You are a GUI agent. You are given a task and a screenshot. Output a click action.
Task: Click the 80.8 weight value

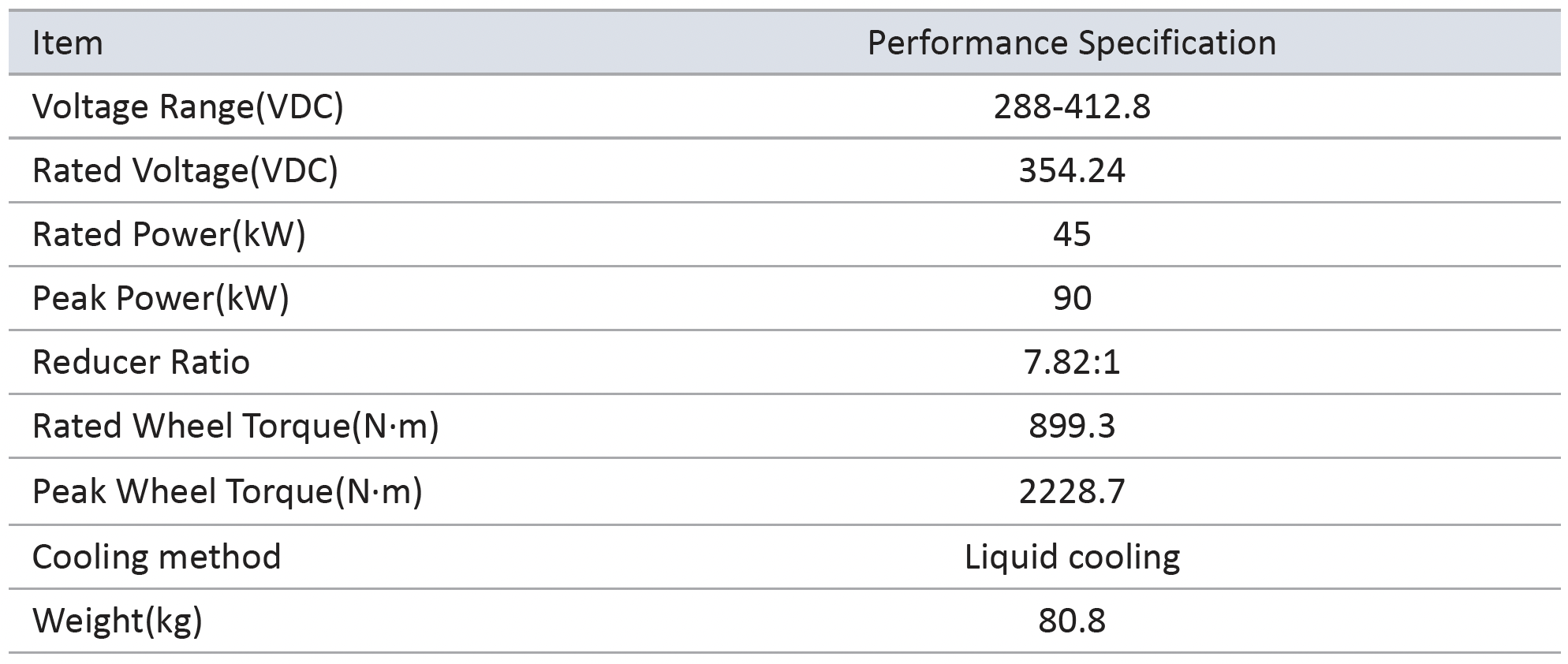click(1071, 621)
